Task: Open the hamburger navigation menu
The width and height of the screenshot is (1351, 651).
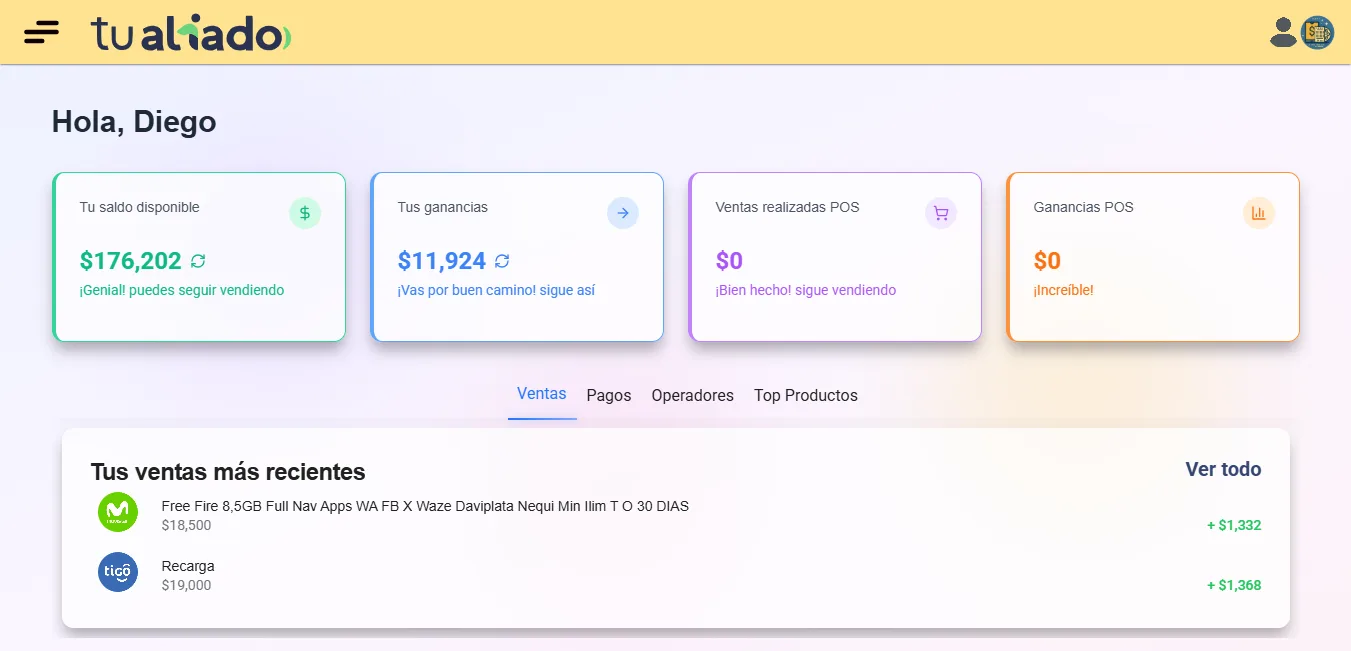Action: coord(40,31)
